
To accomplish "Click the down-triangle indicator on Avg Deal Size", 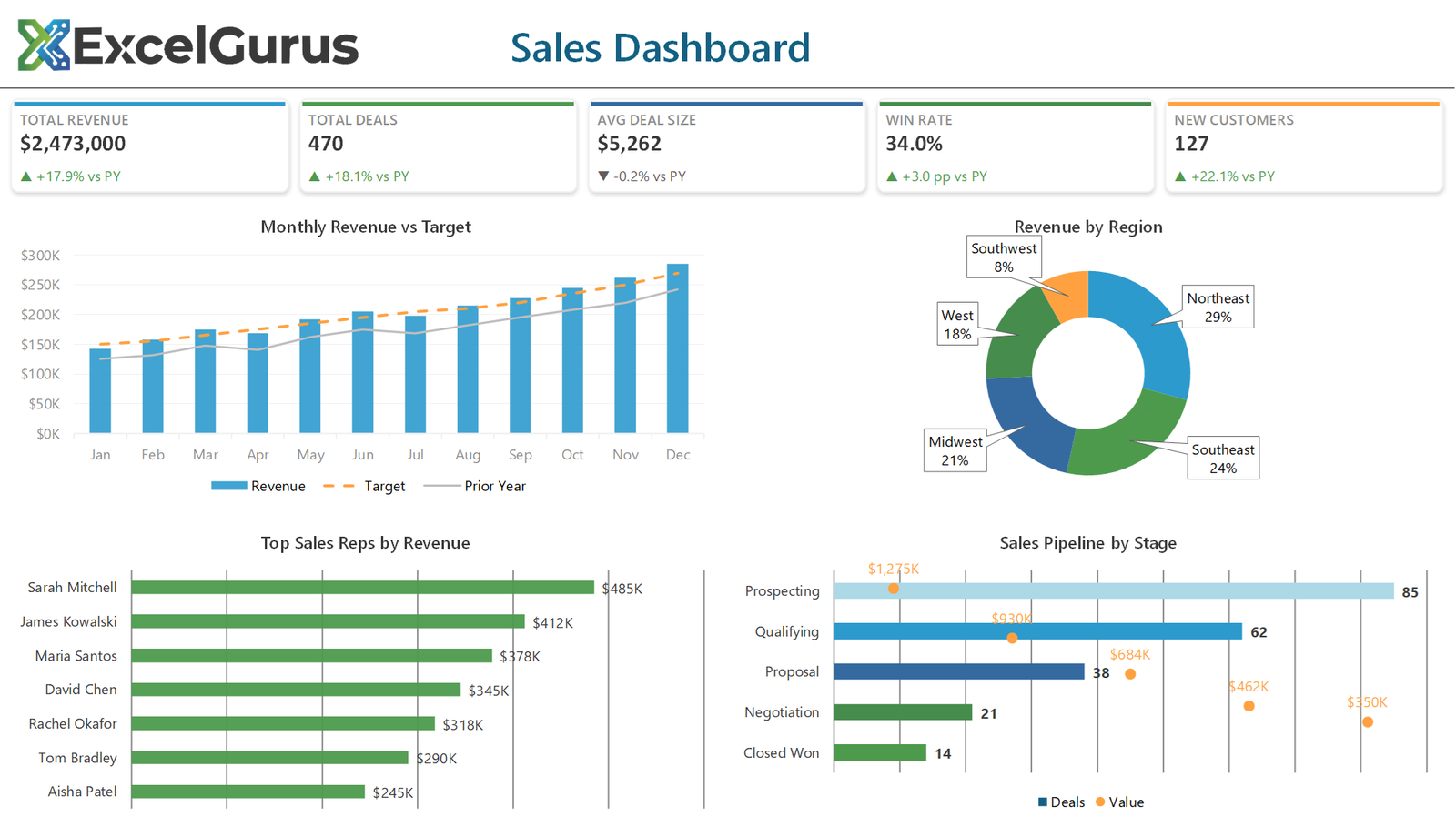I will coord(603,176).
